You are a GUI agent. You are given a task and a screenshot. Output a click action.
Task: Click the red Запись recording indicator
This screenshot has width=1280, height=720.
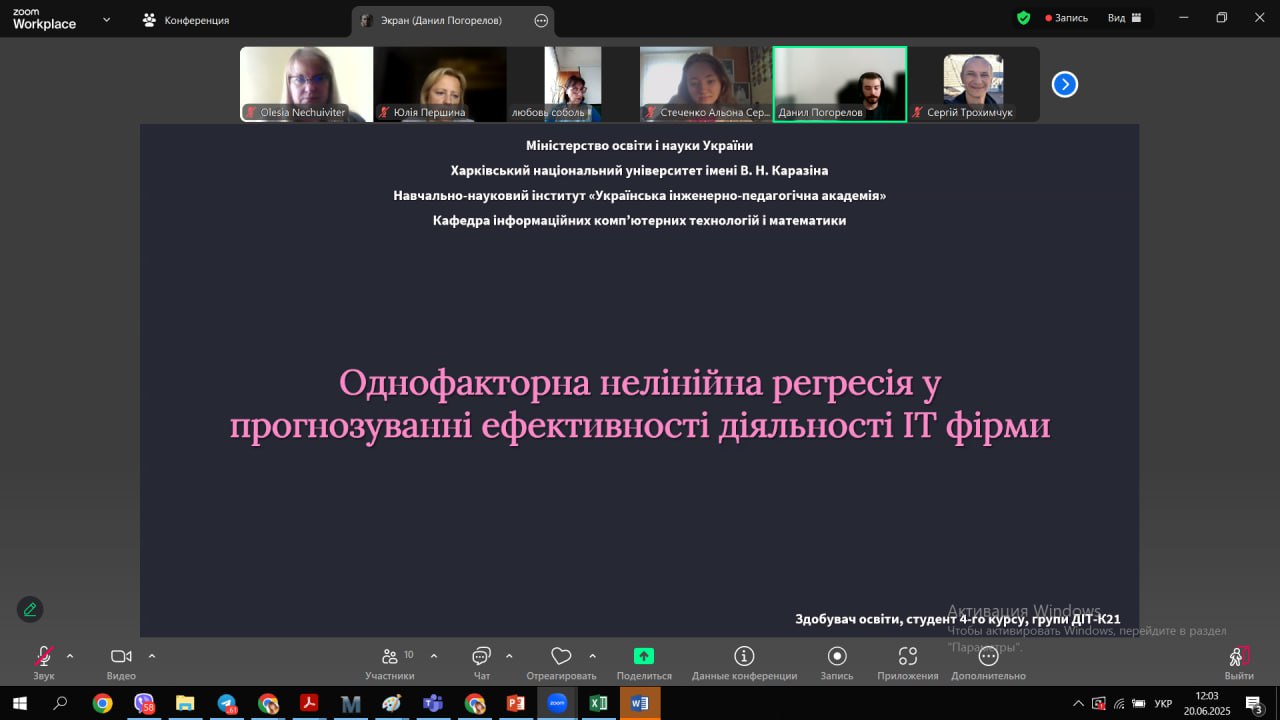point(1066,18)
